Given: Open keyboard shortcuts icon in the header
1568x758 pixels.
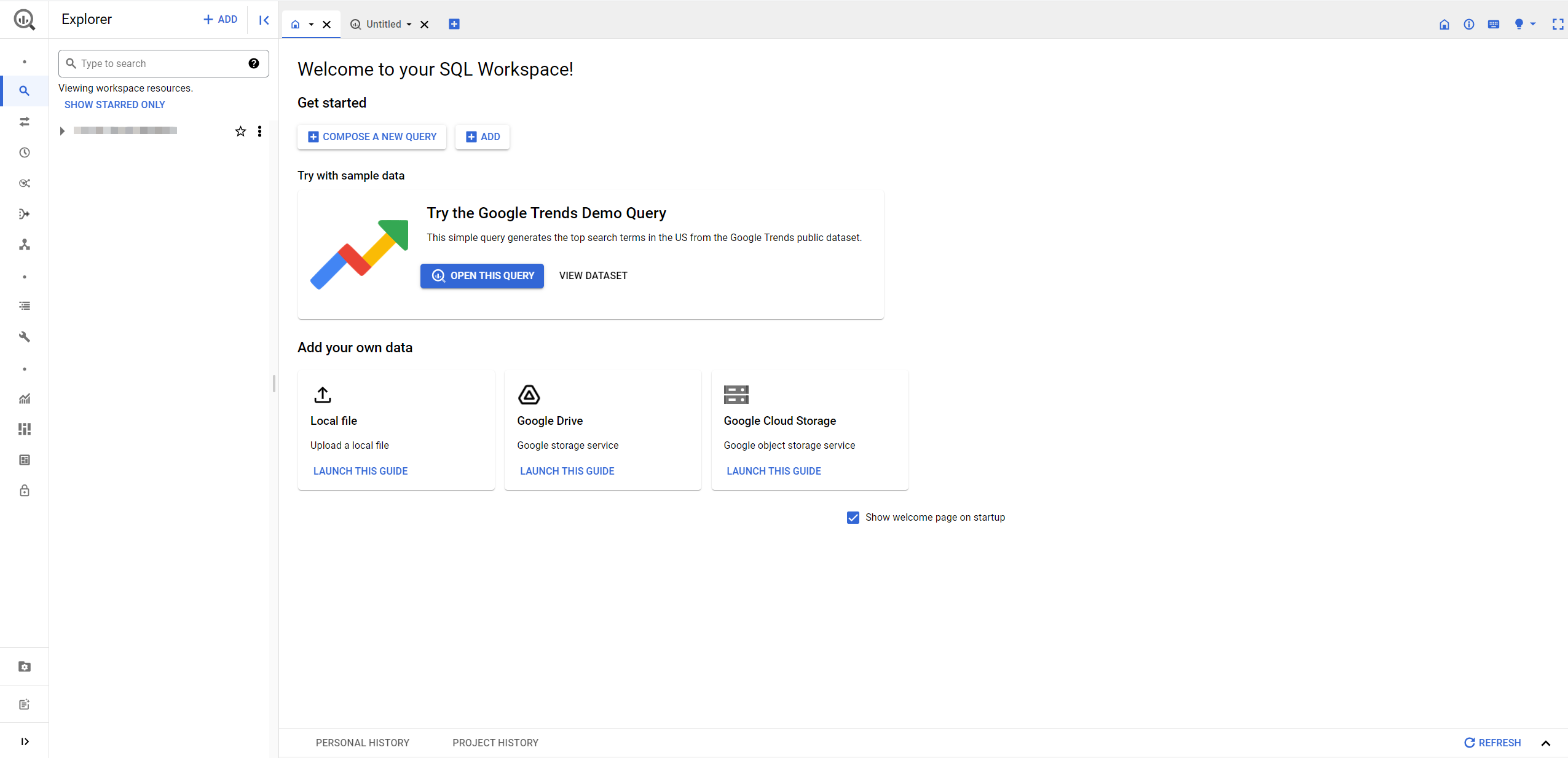Looking at the screenshot, I should pos(1494,24).
